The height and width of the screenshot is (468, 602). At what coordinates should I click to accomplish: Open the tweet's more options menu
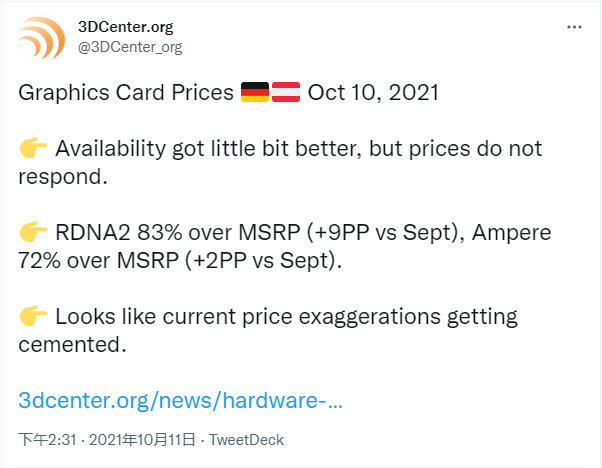tap(574, 28)
